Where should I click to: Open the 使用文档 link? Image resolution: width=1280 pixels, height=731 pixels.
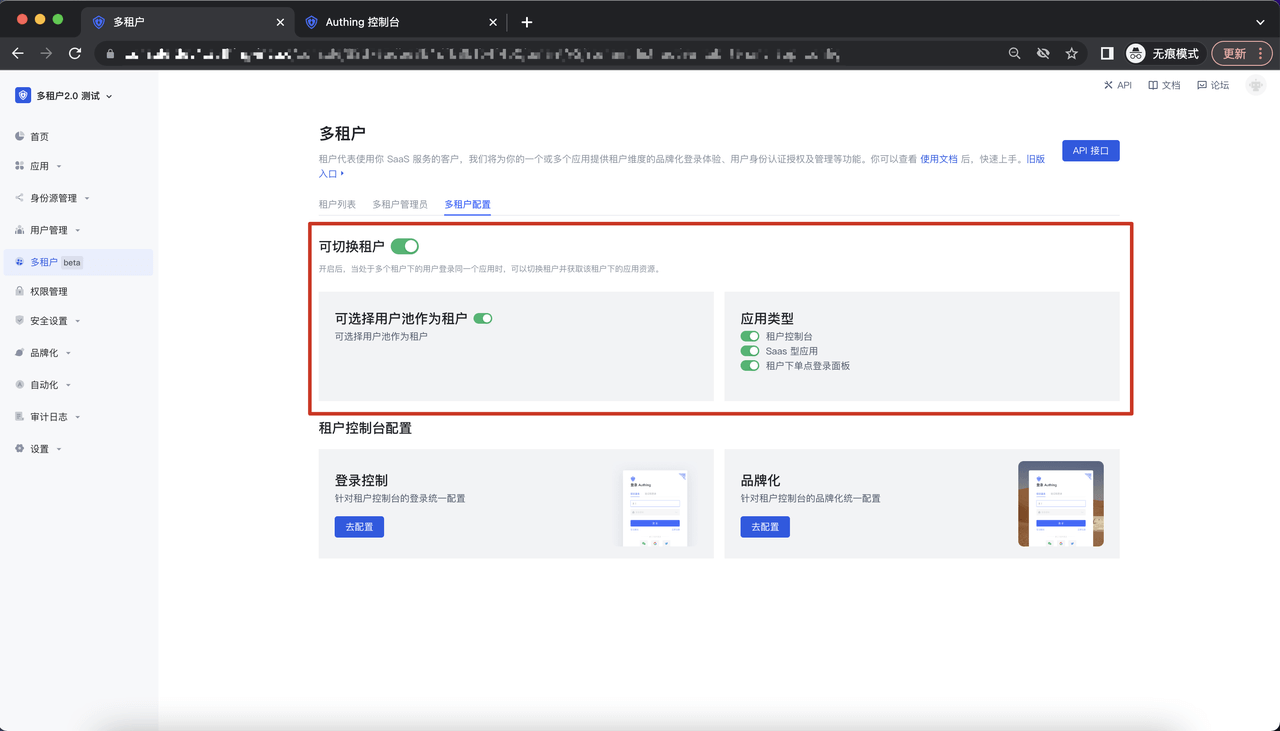[x=938, y=159]
